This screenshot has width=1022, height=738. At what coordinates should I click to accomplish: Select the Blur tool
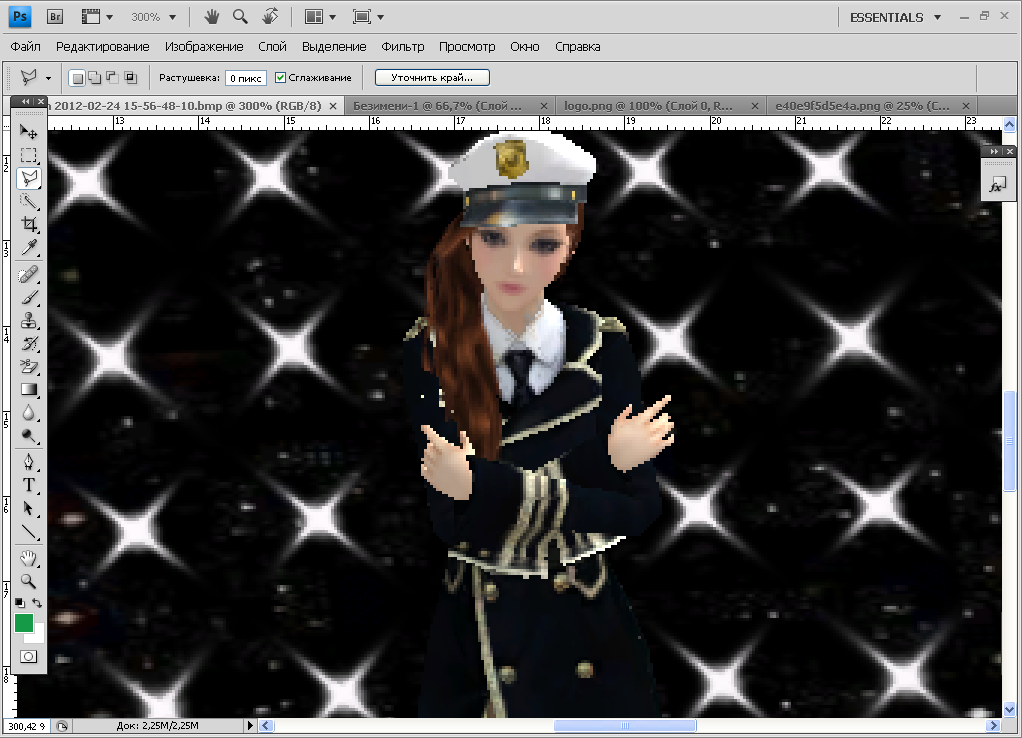29,413
